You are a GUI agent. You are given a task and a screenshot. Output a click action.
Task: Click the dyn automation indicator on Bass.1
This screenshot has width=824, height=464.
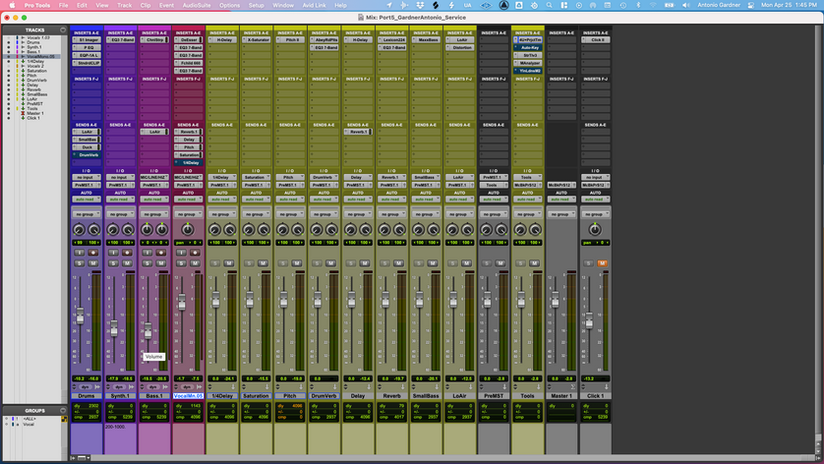153,387
